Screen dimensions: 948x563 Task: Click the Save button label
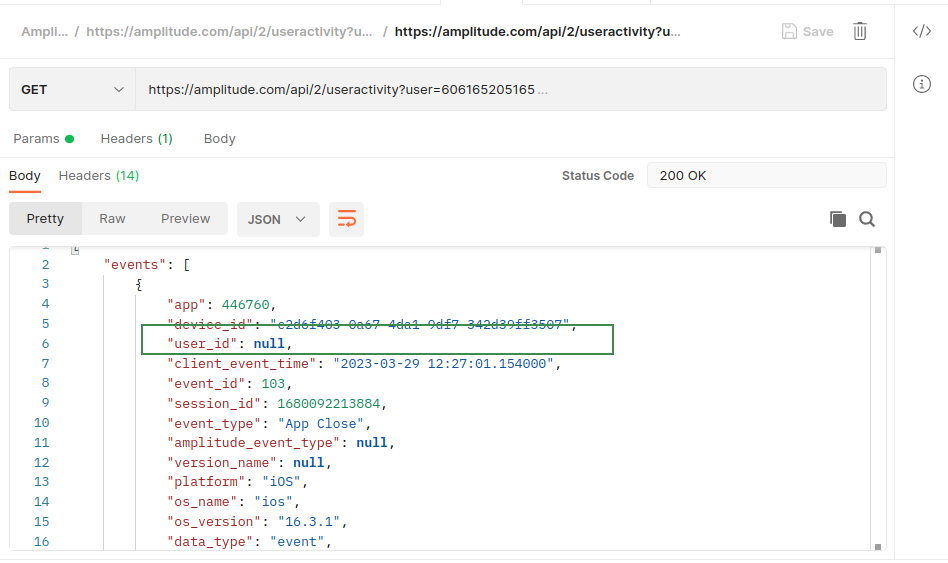pos(818,31)
